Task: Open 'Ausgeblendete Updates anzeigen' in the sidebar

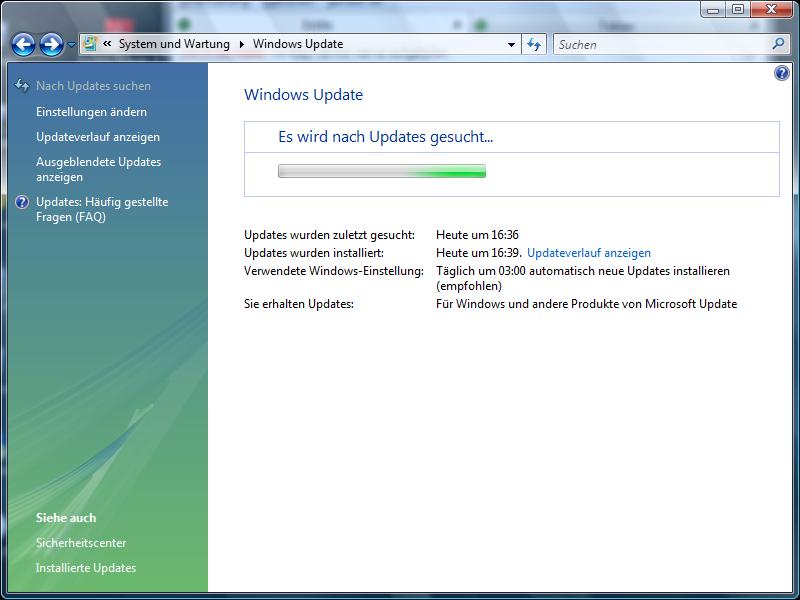Action: click(x=98, y=169)
